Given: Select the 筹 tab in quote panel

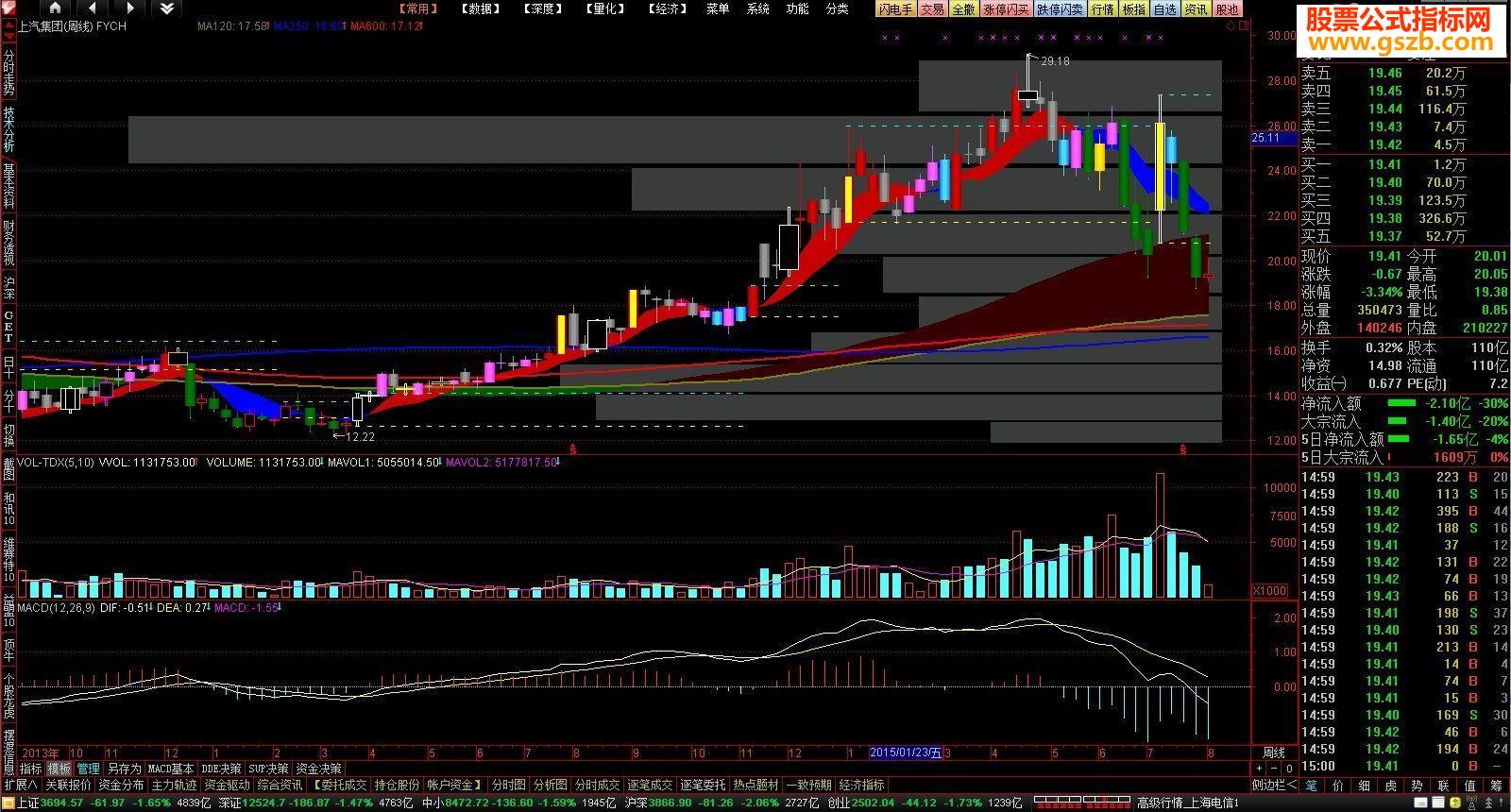Looking at the screenshot, I should 1497,785.
